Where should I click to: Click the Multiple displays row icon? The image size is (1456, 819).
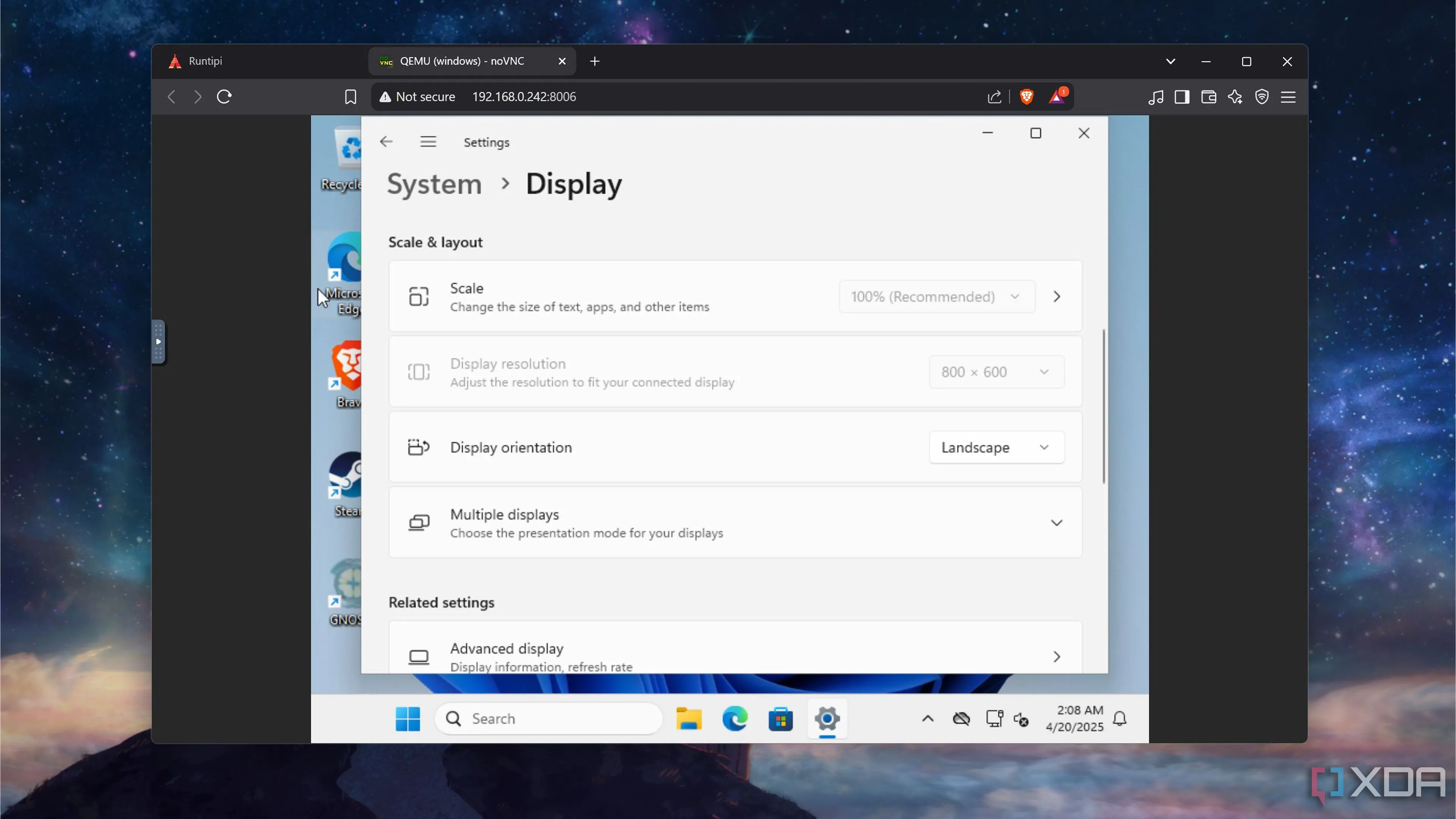(419, 523)
